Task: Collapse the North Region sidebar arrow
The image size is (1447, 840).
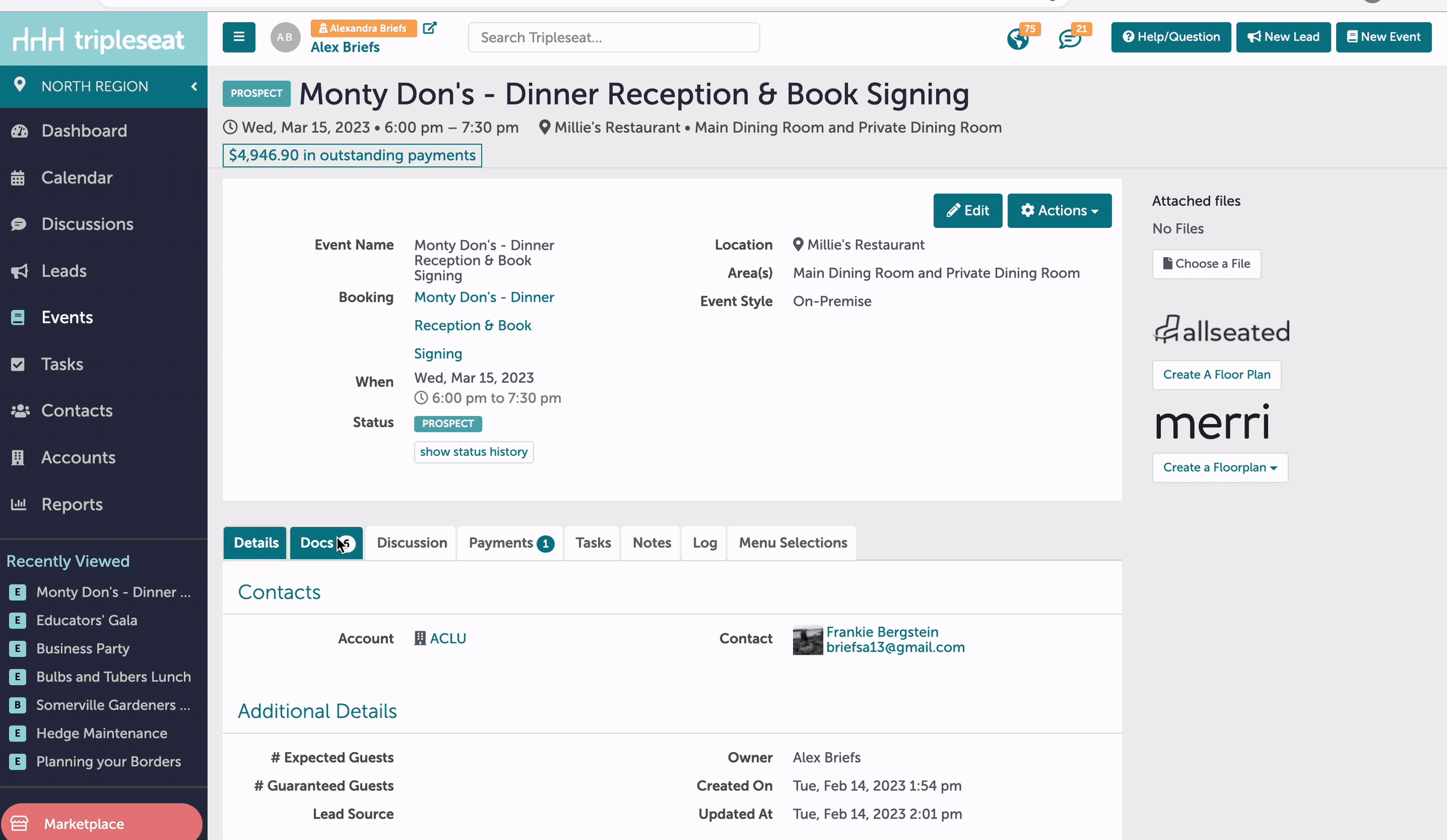Action: click(194, 86)
